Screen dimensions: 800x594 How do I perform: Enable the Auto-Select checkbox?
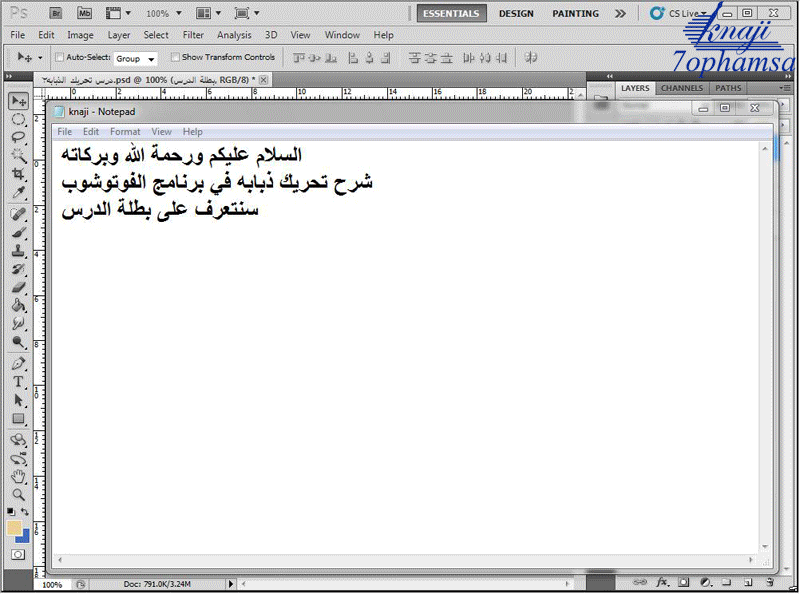(x=60, y=58)
